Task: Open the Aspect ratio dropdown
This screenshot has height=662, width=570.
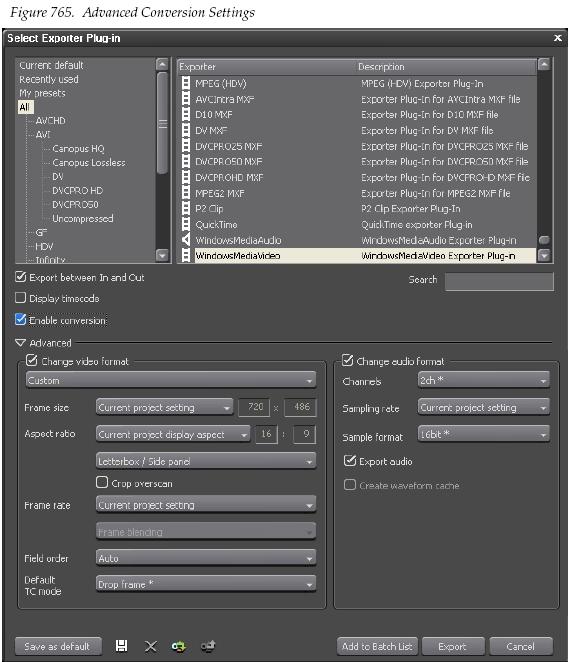Action: tap(173, 434)
